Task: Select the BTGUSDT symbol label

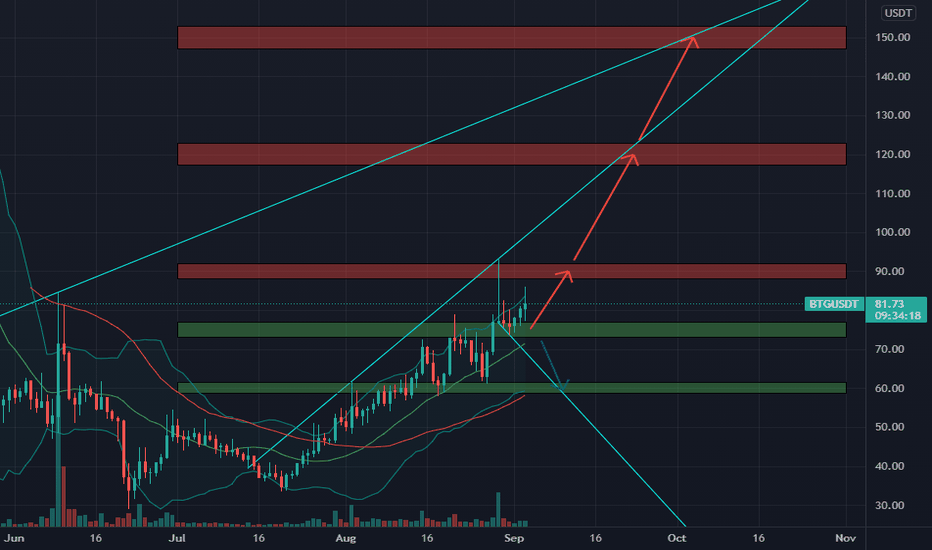Action: (834, 304)
